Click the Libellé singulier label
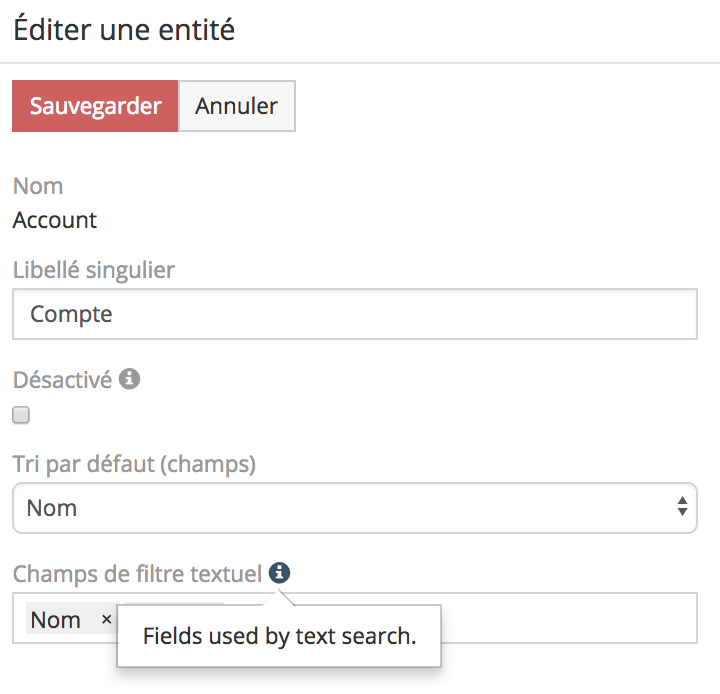The height and width of the screenshot is (694, 720). coord(94,269)
